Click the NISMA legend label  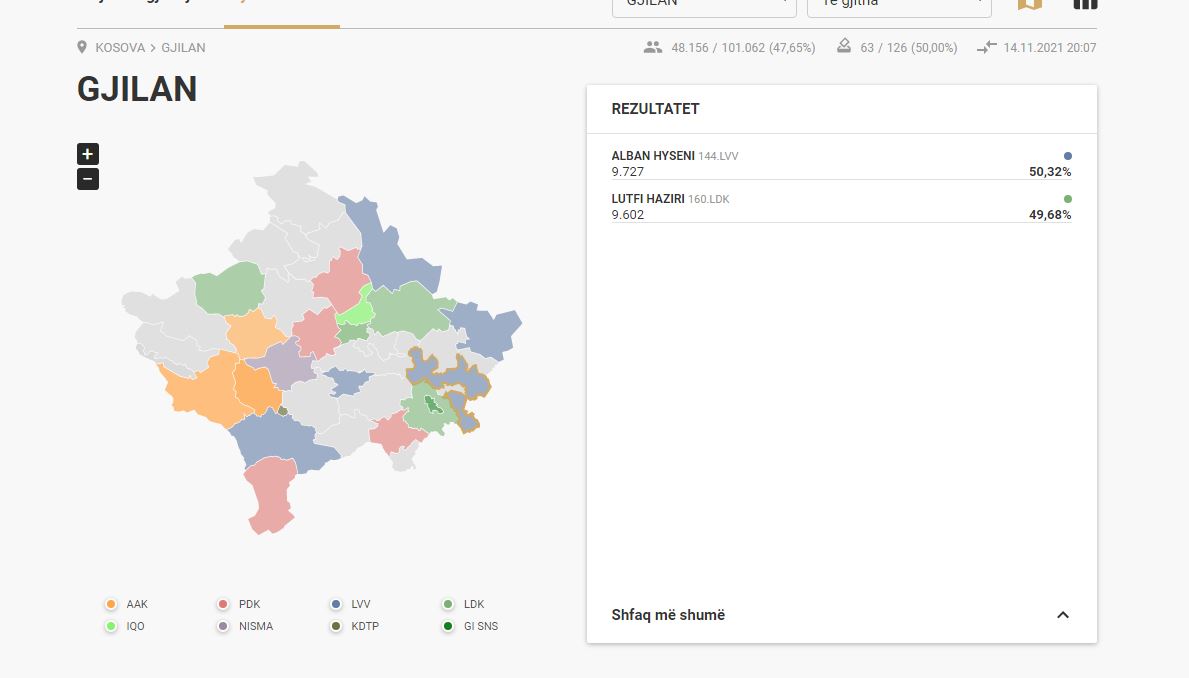(x=256, y=626)
